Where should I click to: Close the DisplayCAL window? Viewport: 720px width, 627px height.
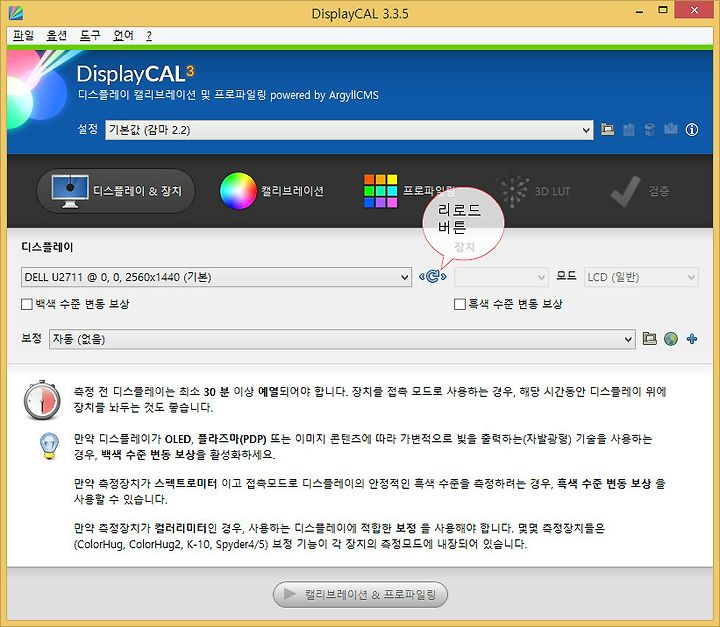(x=694, y=10)
